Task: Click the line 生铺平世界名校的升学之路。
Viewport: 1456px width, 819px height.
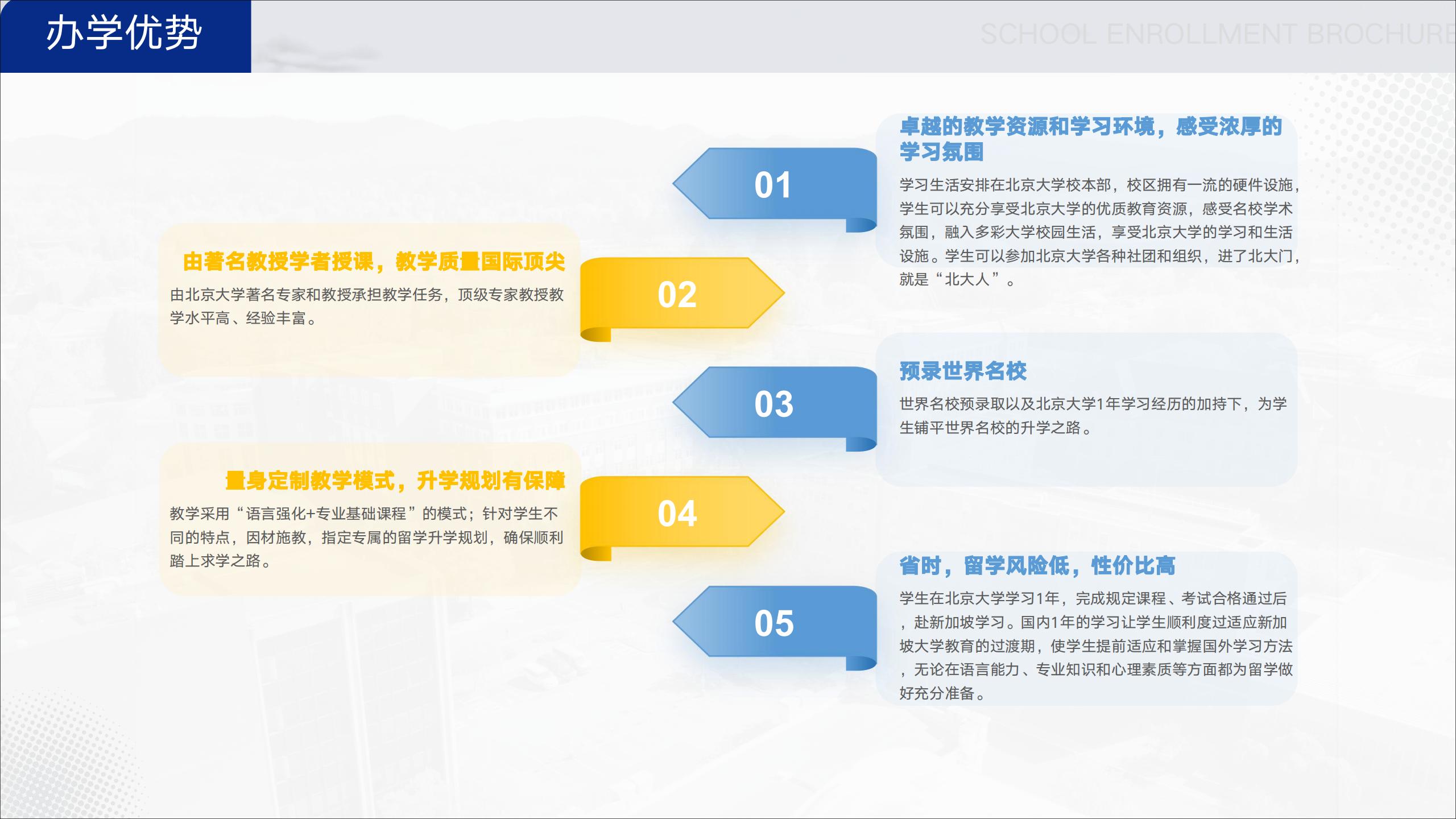Action: click(x=996, y=428)
